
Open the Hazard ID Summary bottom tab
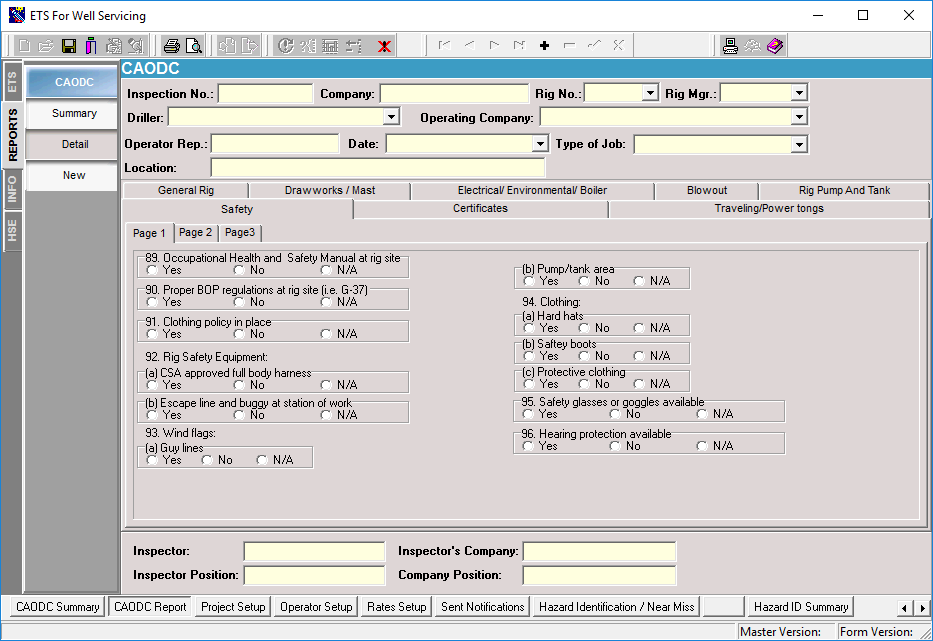801,607
